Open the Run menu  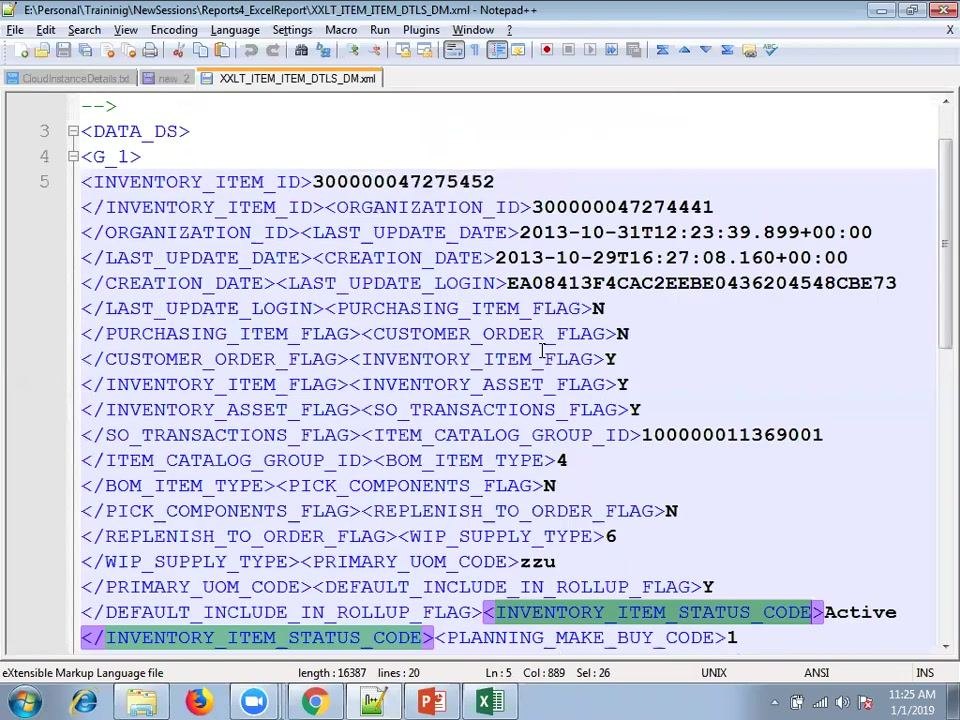coord(380,30)
